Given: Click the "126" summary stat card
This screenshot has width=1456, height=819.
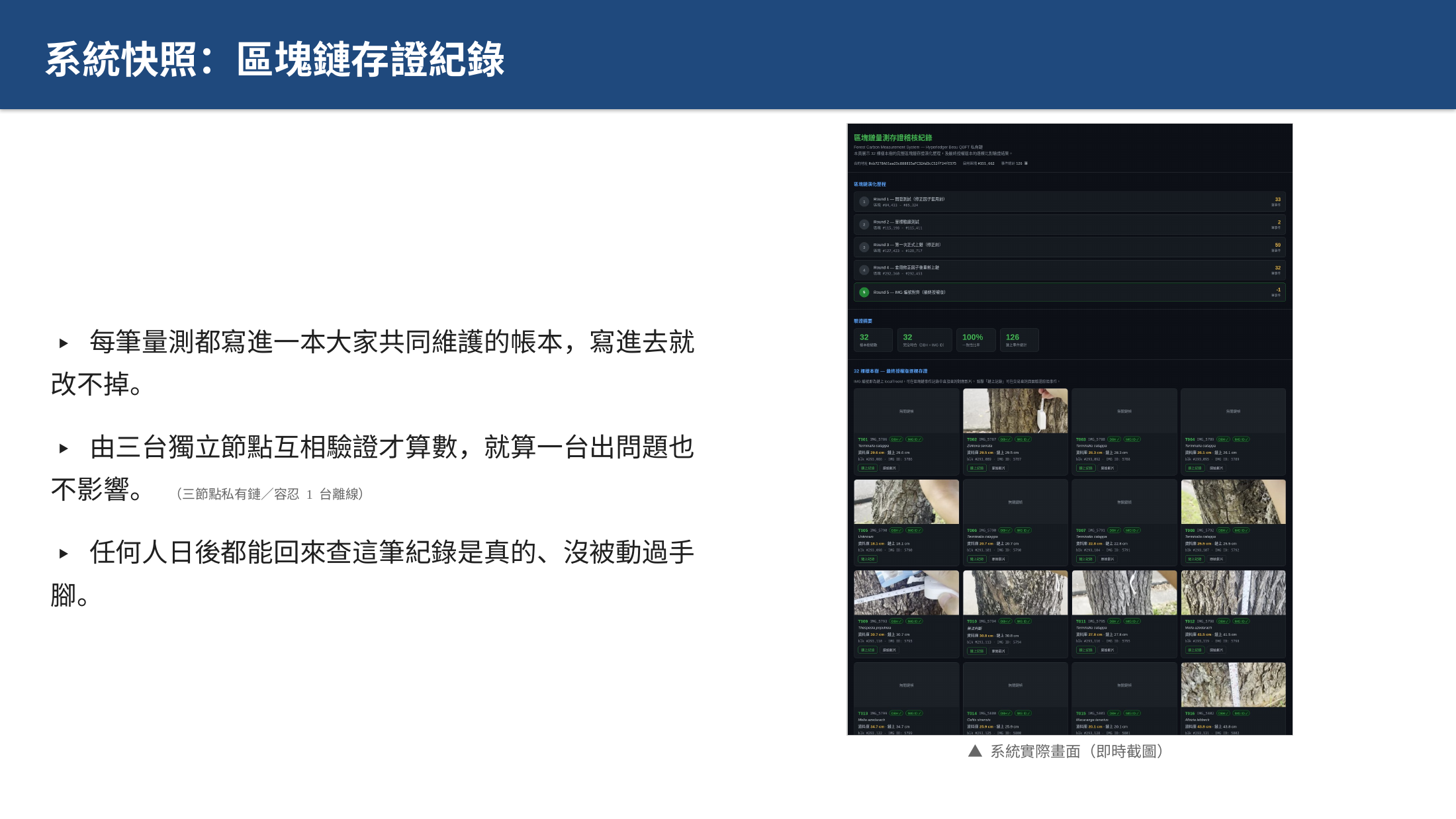Looking at the screenshot, I should 1019,340.
